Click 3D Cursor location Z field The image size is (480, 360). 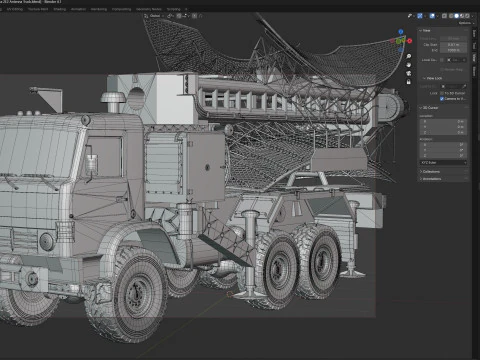click(443, 133)
